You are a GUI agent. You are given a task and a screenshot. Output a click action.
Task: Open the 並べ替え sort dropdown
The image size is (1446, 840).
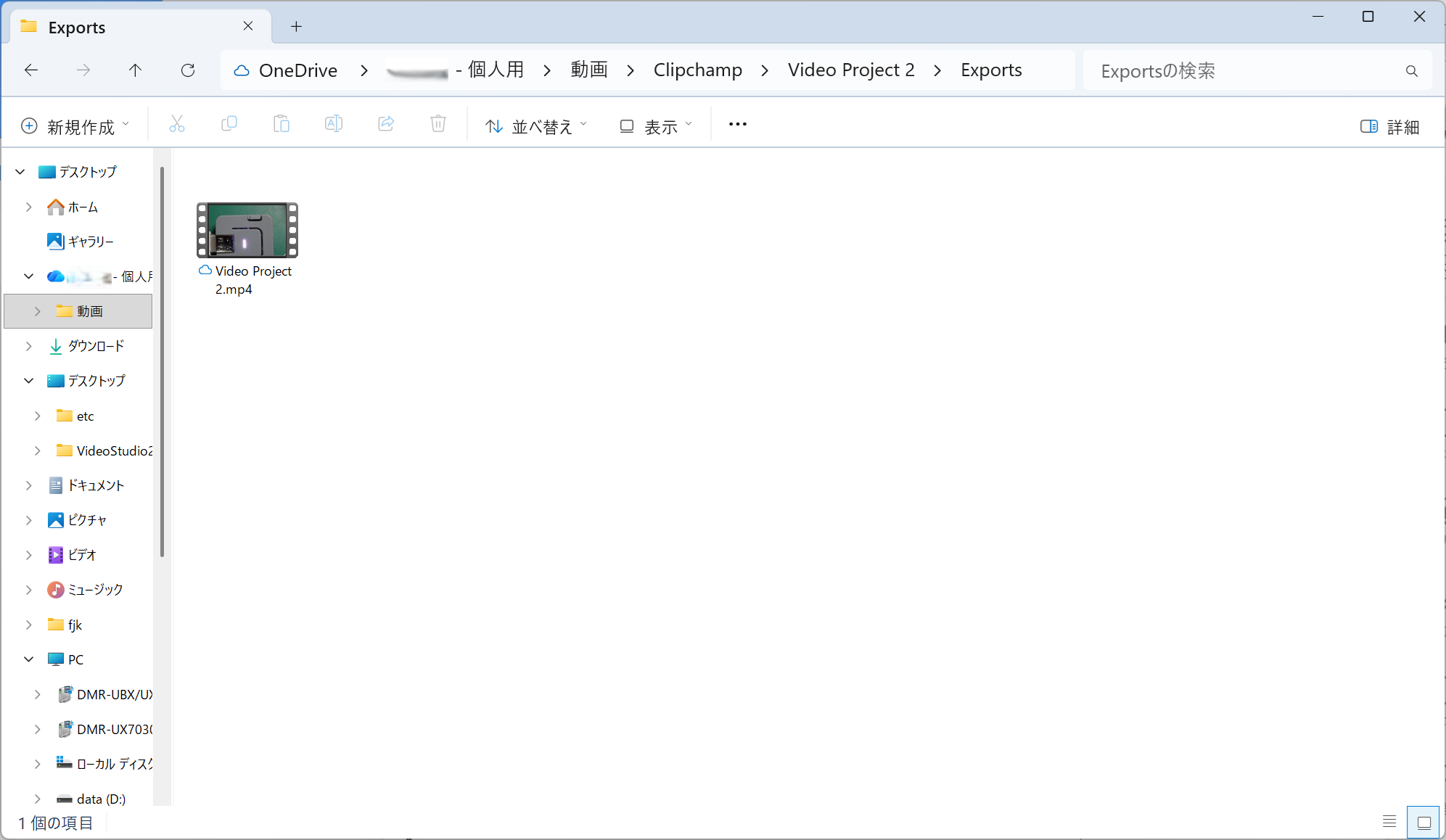tap(536, 127)
